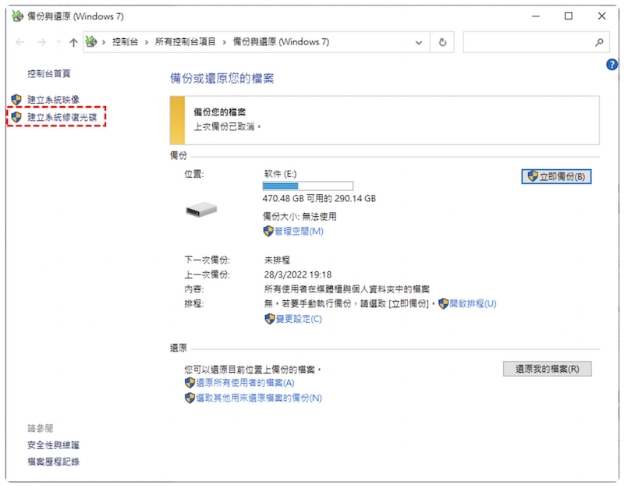Select 所有控制台項目 in the breadcrumb
624x486 pixels.
pyautogui.click(x=185, y=42)
